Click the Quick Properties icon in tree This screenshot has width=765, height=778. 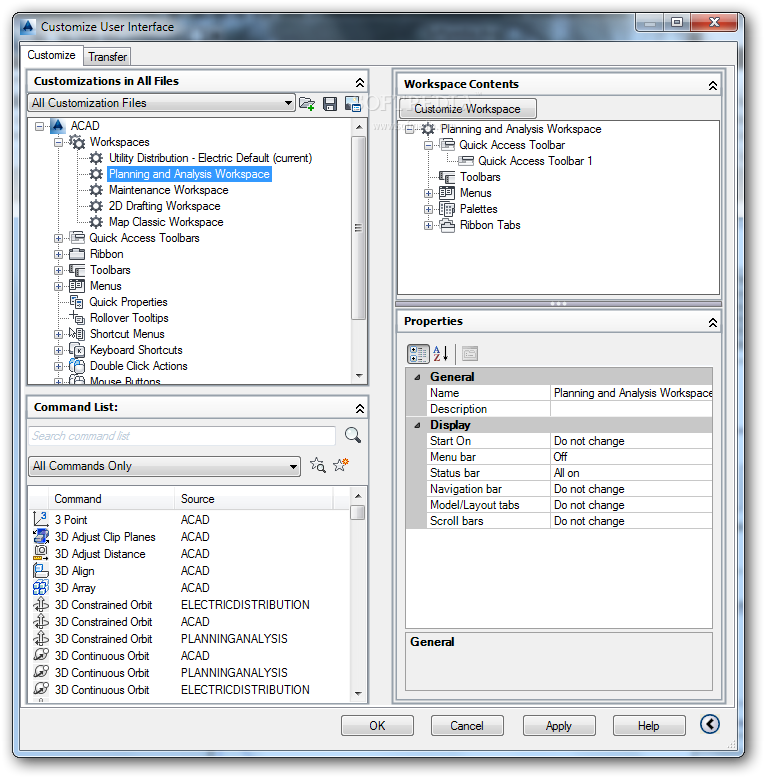pyautogui.click(x=76, y=302)
